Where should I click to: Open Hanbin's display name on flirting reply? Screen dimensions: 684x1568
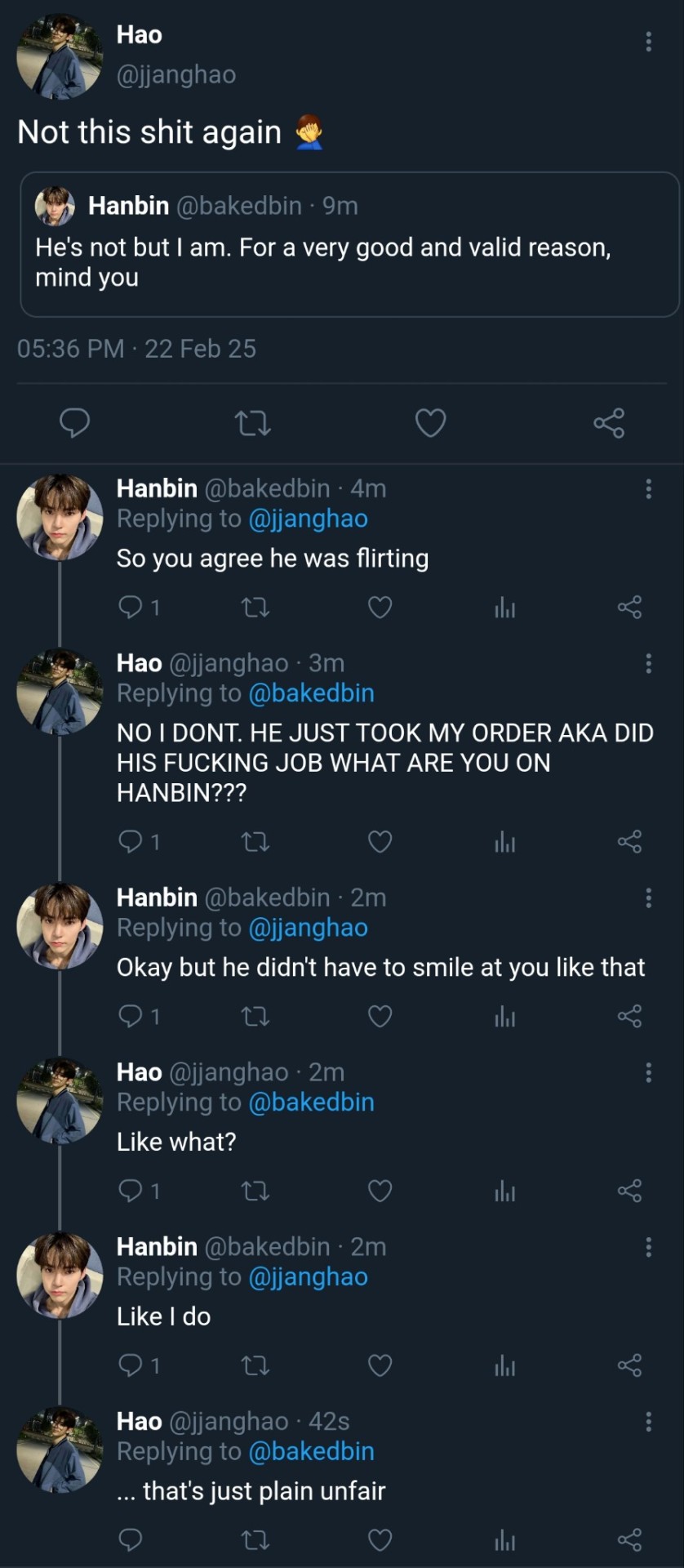coord(157,488)
